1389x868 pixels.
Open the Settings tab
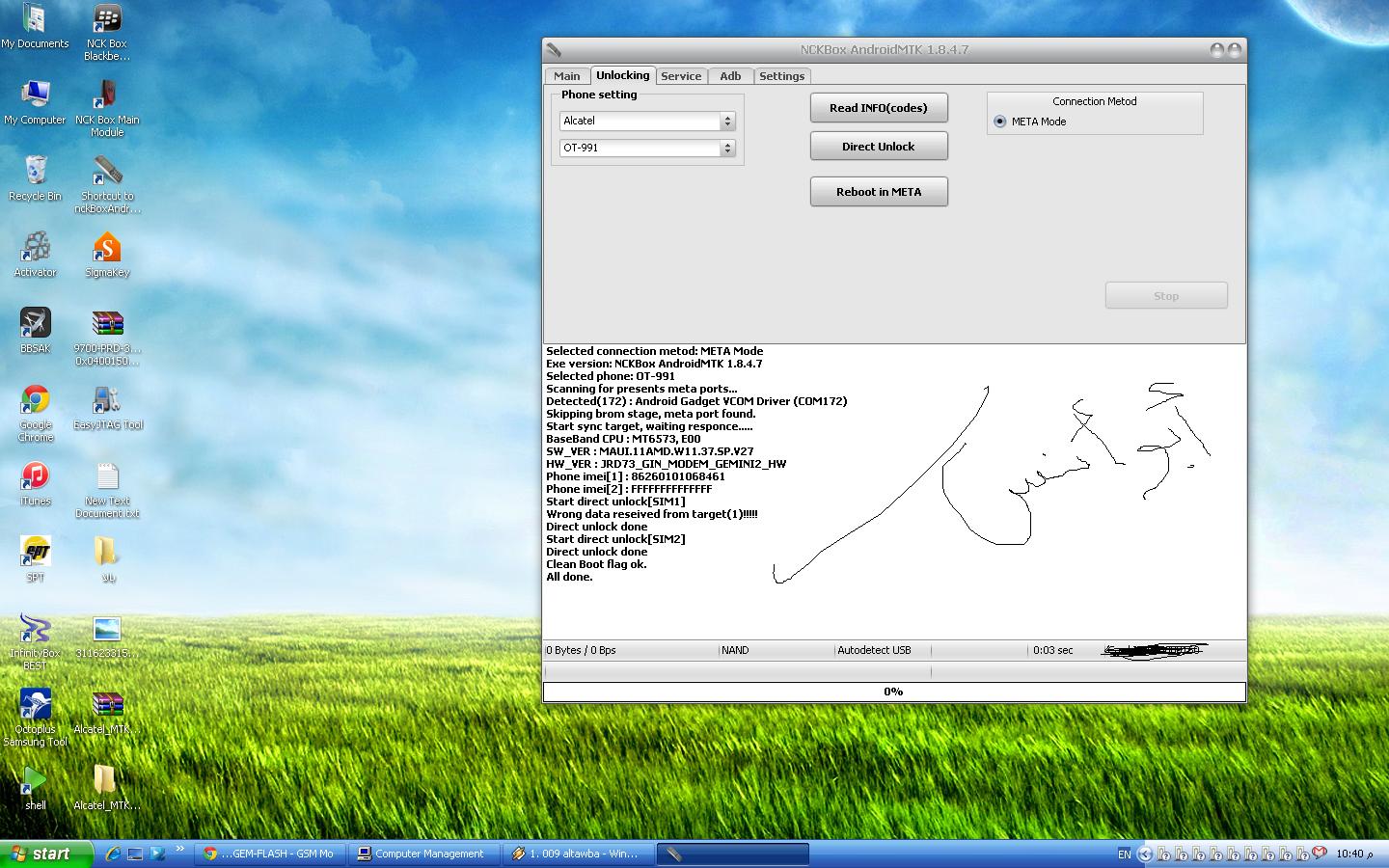pos(781,76)
